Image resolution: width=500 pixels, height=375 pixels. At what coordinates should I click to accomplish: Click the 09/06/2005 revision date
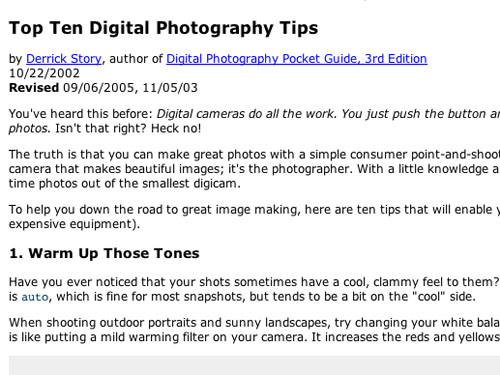tap(98, 88)
